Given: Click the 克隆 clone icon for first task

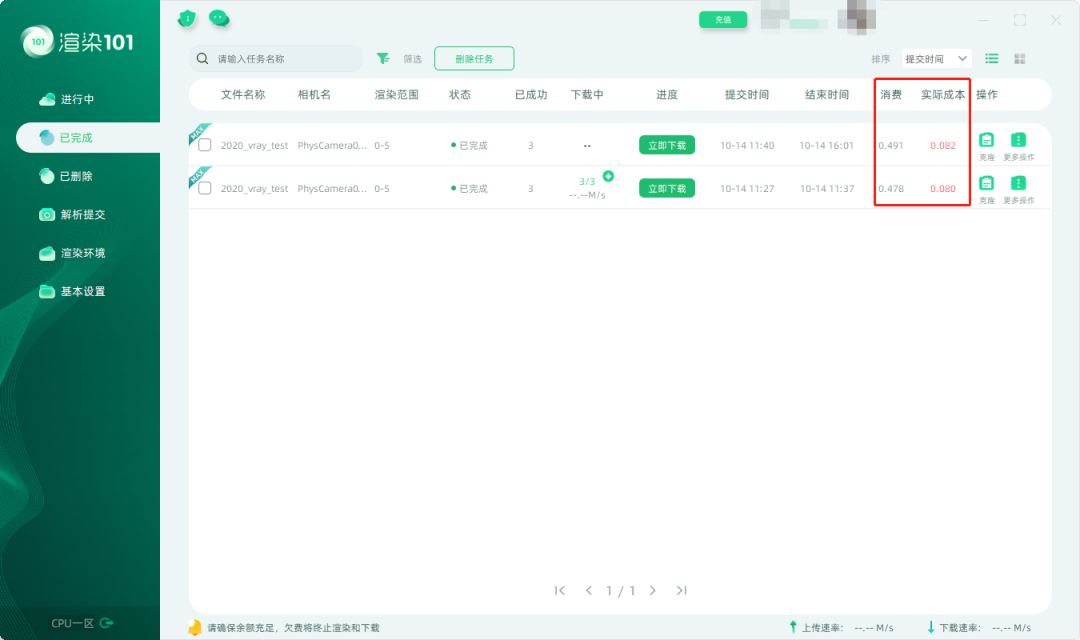Looking at the screenshot, I should tap(986, 139).
